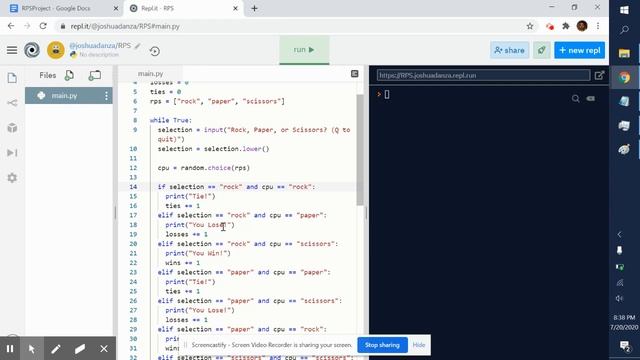Screen dimensions: 640x360
Task: Open the volume control in tray
Action: pos(620,298)
